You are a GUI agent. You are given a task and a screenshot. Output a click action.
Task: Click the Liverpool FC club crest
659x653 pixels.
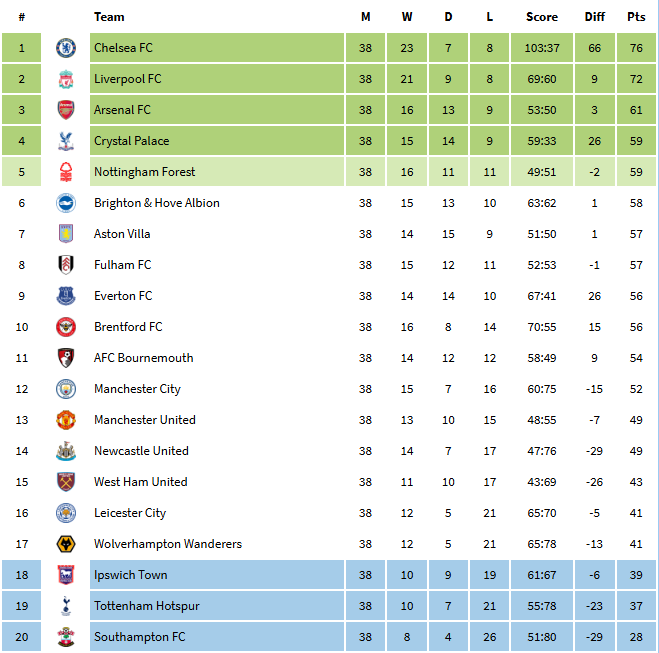66,79
